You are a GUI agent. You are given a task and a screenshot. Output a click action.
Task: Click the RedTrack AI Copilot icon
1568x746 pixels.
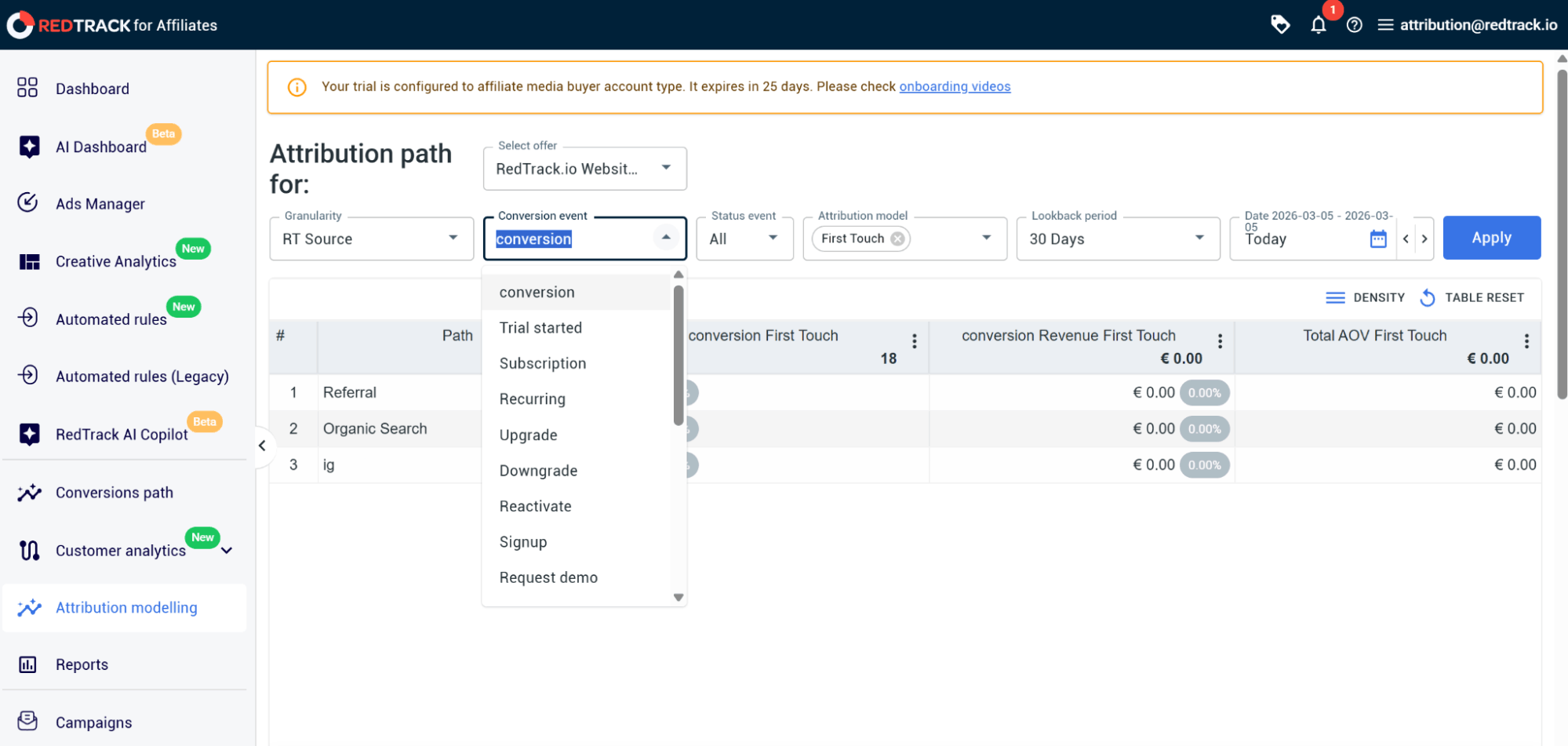click(29, 434)
